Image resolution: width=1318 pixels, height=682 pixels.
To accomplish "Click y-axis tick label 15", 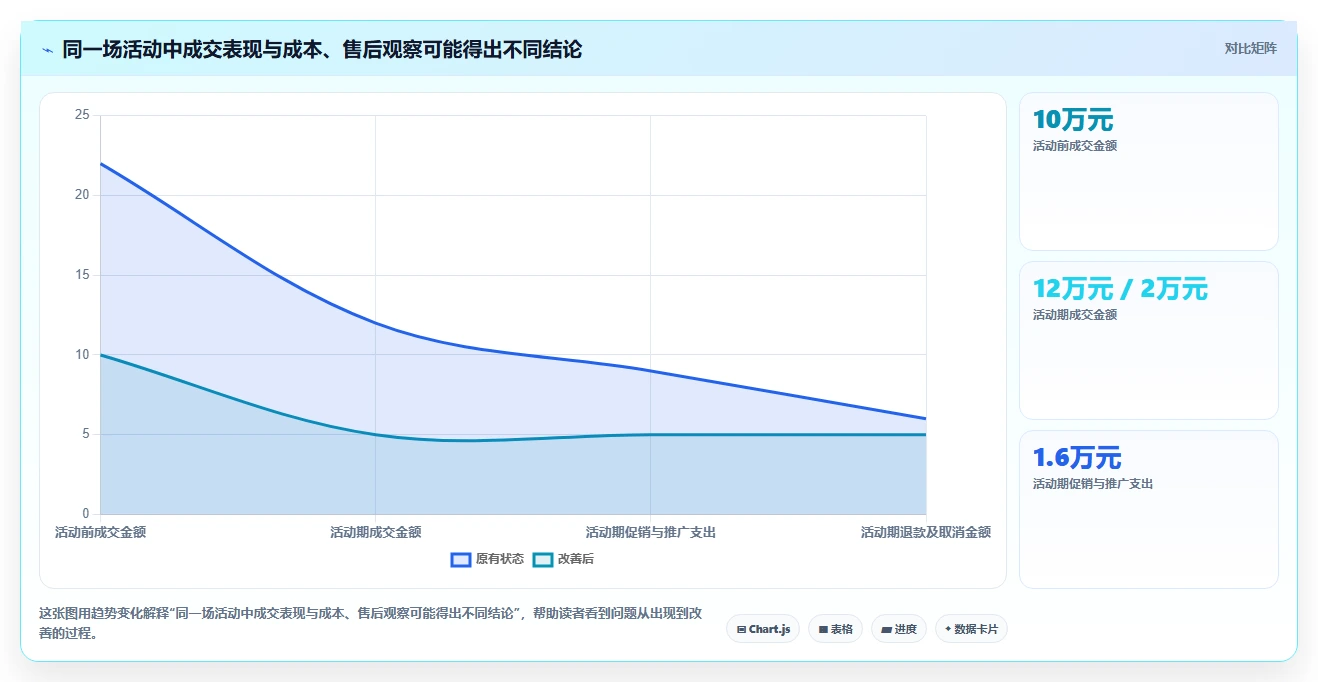I will (x=82, y=275).
